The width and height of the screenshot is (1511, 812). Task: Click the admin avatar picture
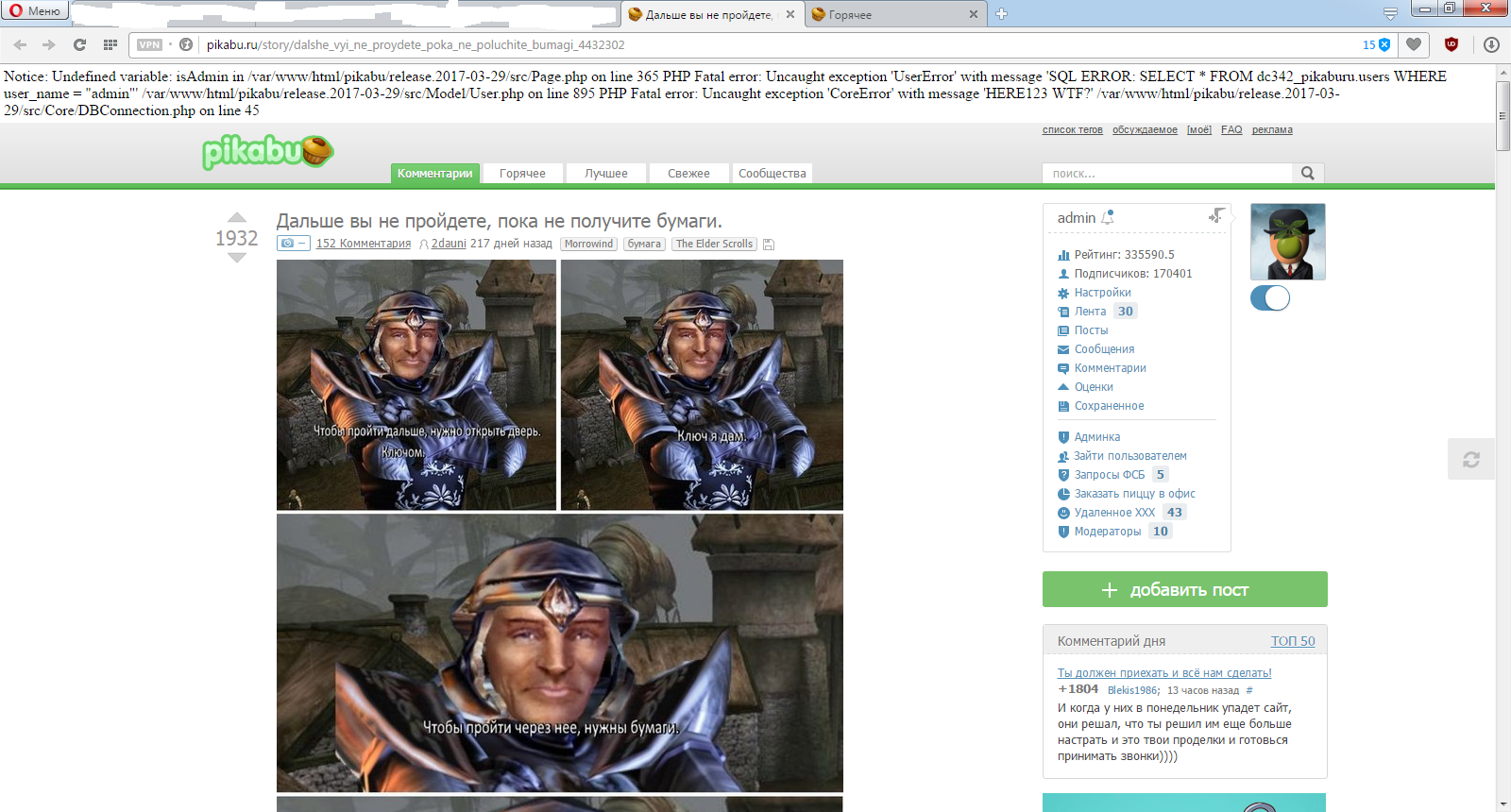(x=1288, y=242)
